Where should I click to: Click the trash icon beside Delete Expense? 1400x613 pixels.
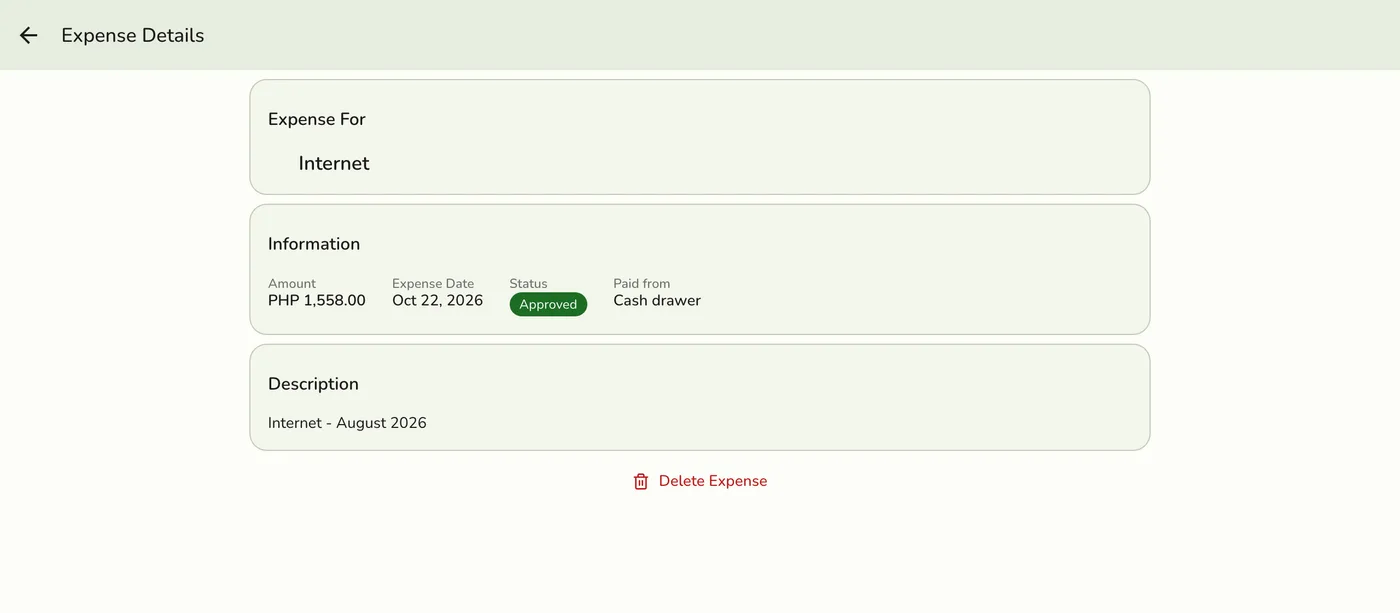(641, 482)
